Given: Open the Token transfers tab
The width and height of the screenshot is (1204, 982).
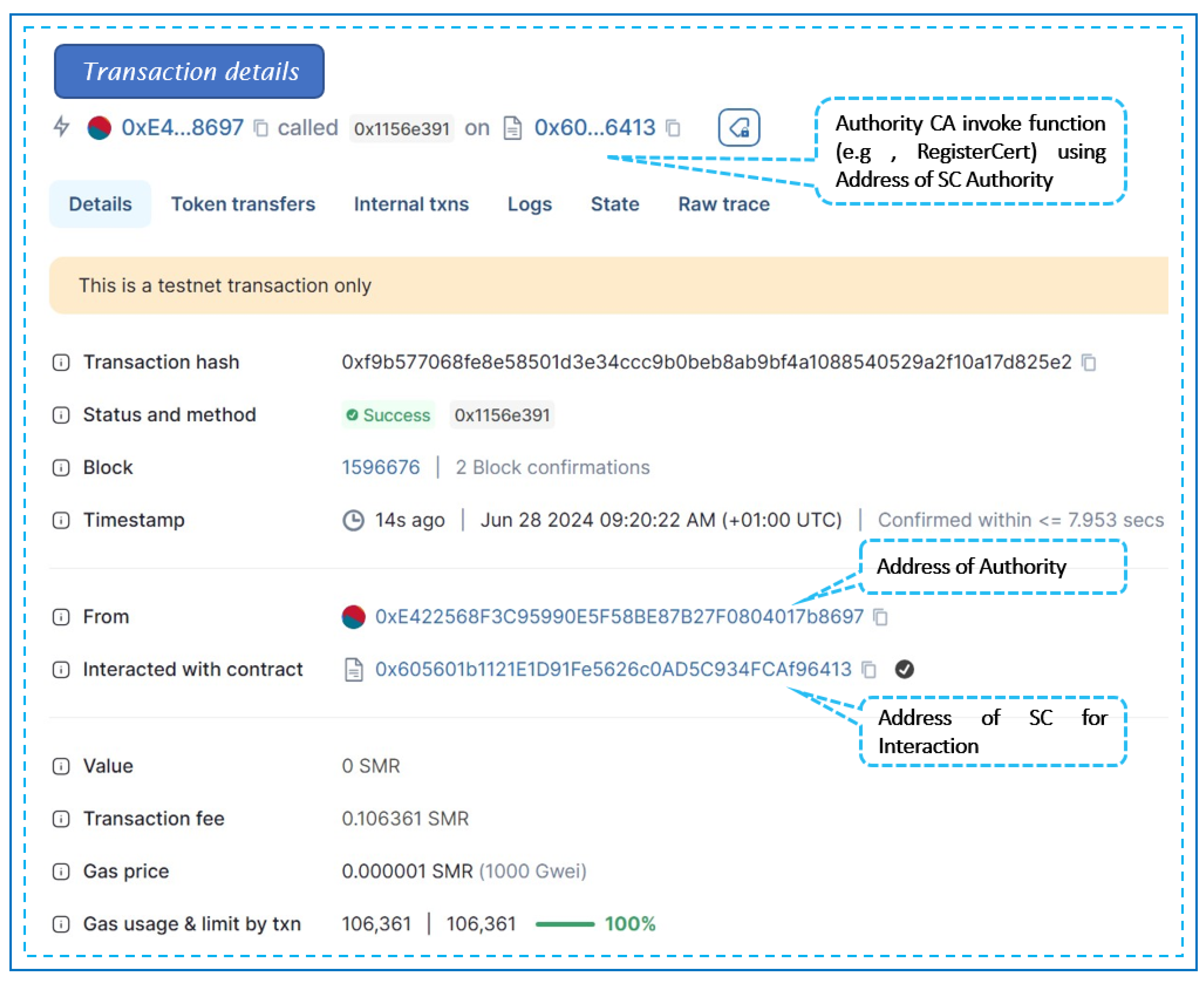Looking at the screenshot, I should click(243, 204).
